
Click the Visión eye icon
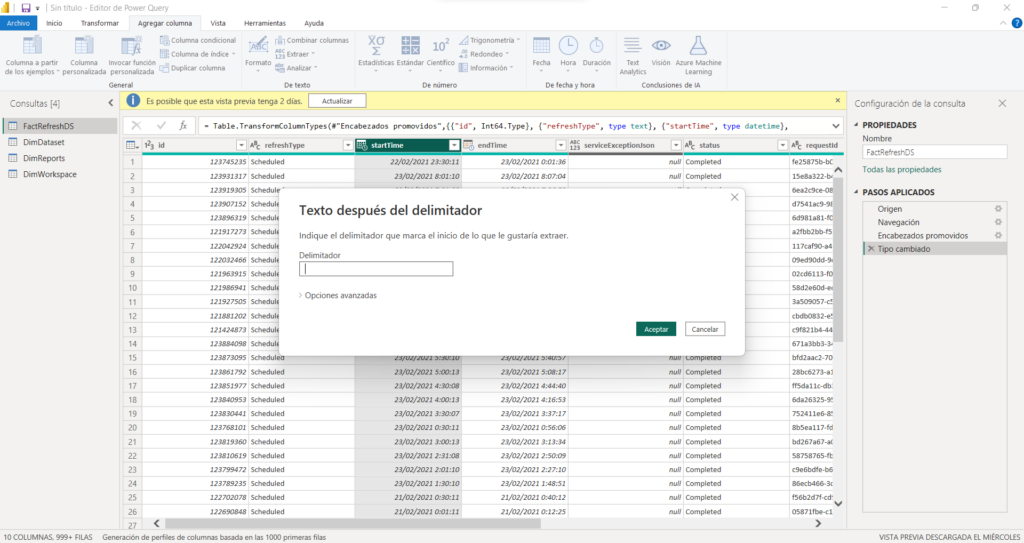tap(661, 46)
